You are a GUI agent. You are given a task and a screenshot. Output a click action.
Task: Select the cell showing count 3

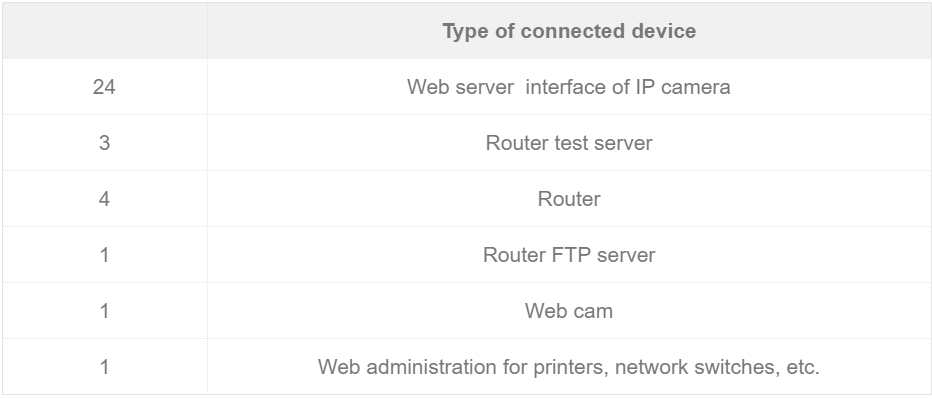tap(105, 143)
